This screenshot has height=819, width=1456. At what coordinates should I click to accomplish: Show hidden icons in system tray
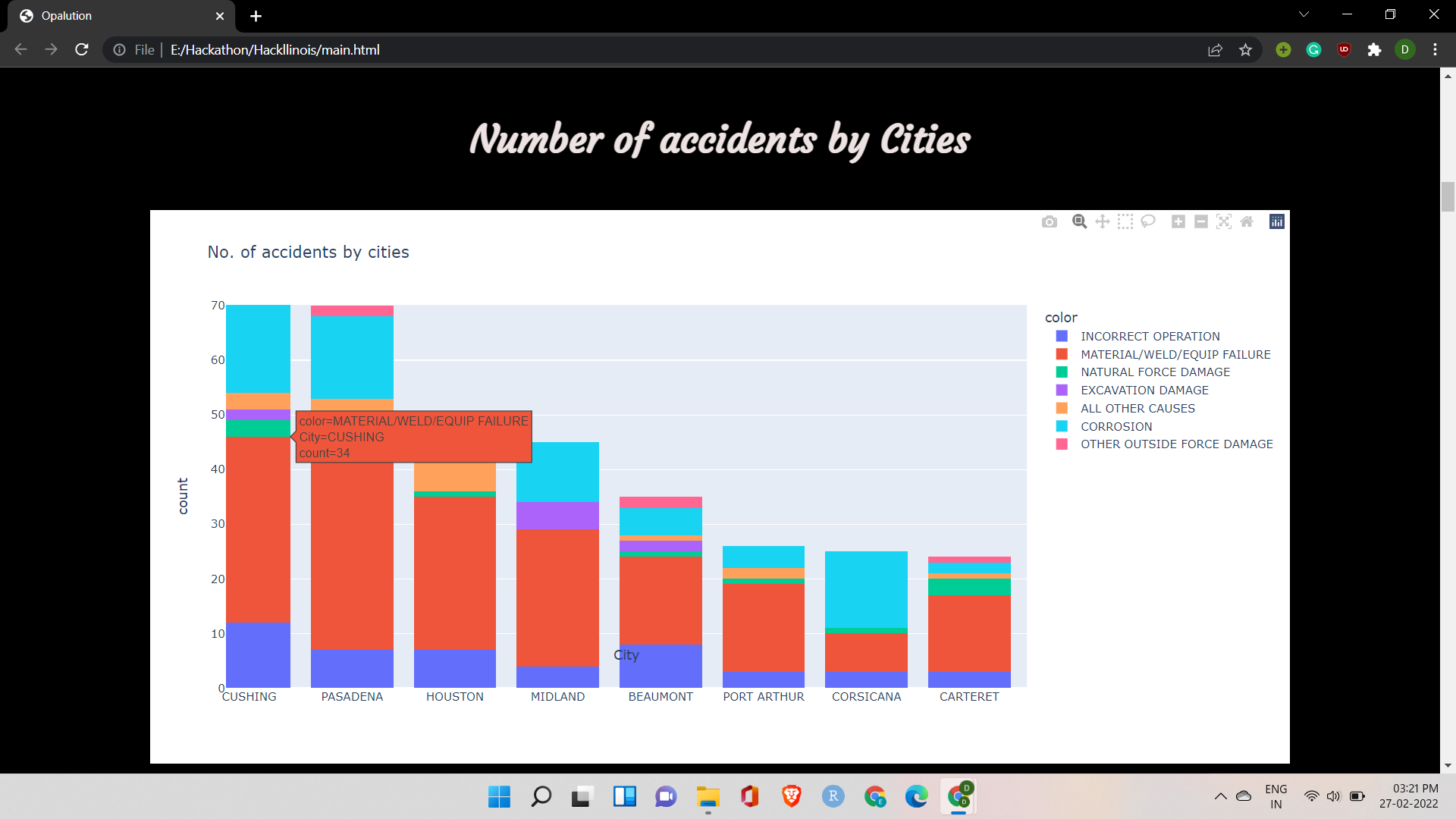(1220, 796)
